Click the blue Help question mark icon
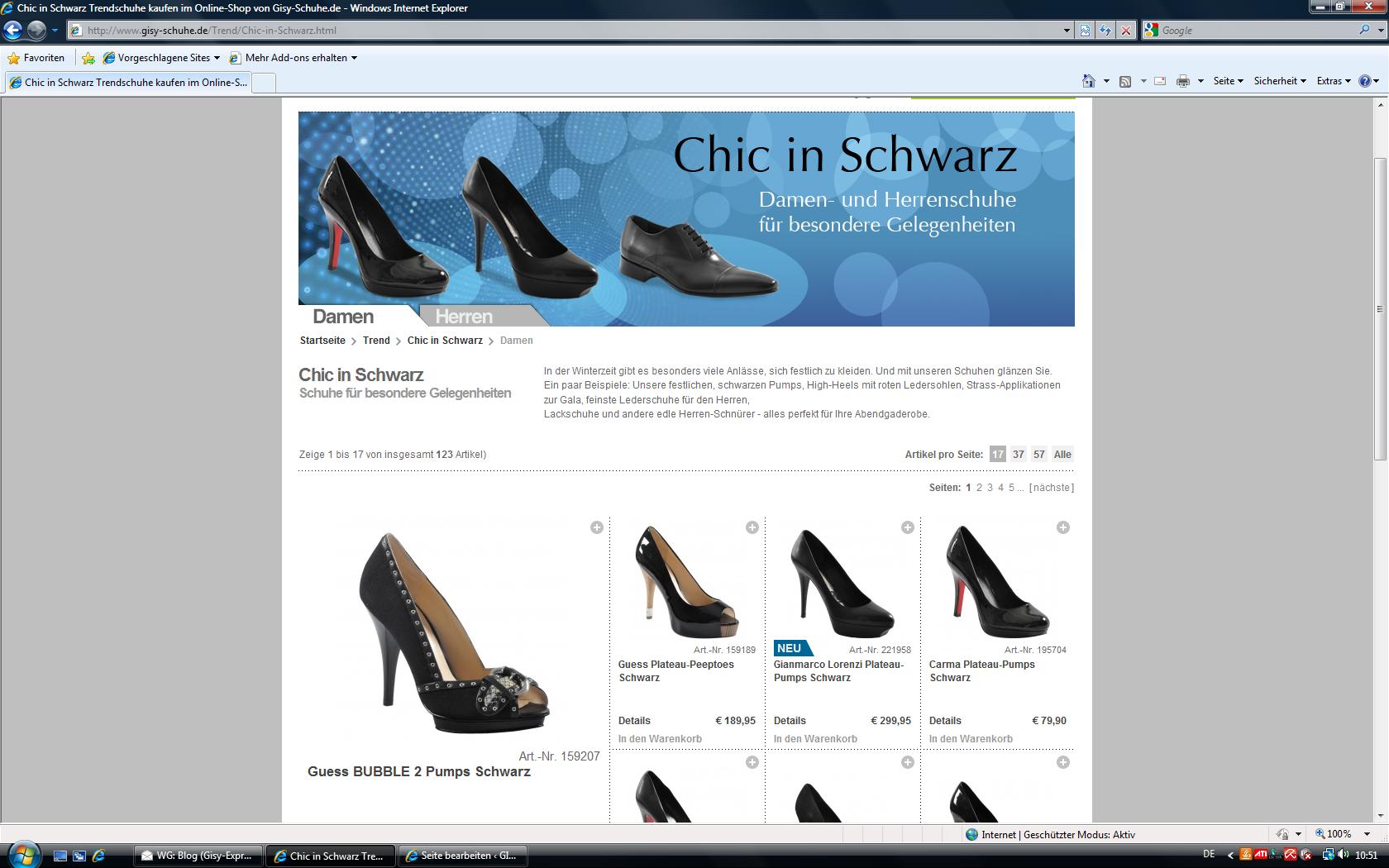Viewport: 1389px width, 868px height. coord(1365,81)
